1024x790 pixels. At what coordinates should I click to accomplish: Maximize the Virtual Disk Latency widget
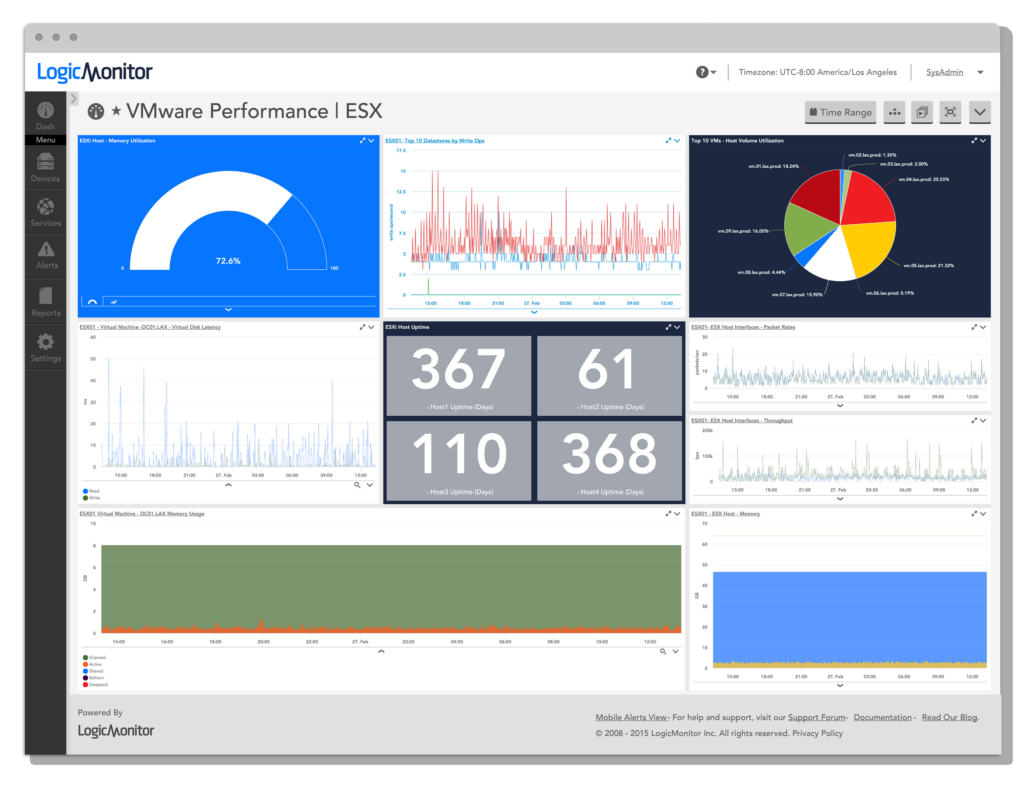pyautogui.click(x=362, y=327)
